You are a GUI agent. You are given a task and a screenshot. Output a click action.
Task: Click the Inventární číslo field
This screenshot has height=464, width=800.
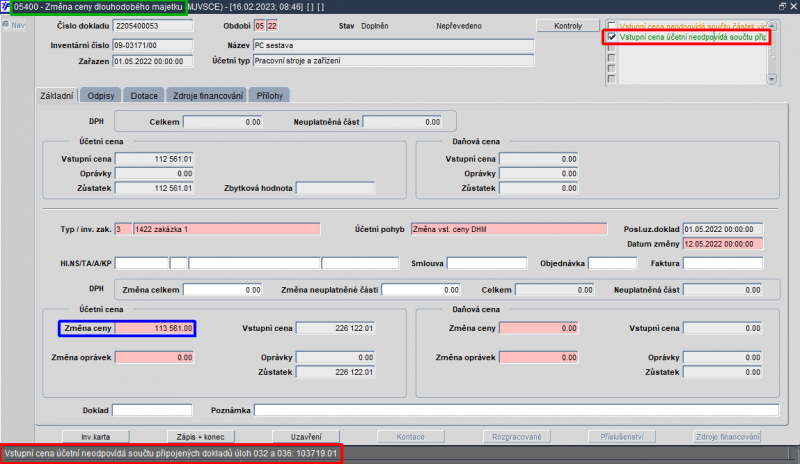tap(153, 45)
